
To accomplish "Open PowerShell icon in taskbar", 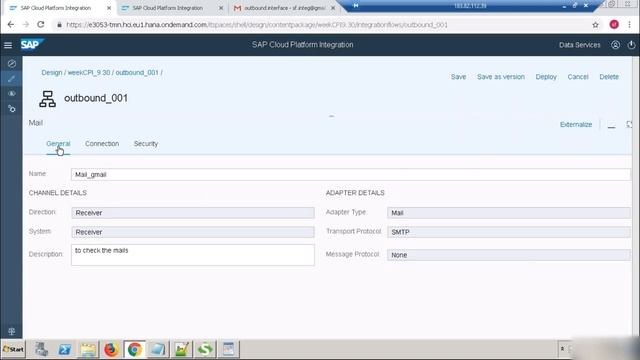I will 64,349.
